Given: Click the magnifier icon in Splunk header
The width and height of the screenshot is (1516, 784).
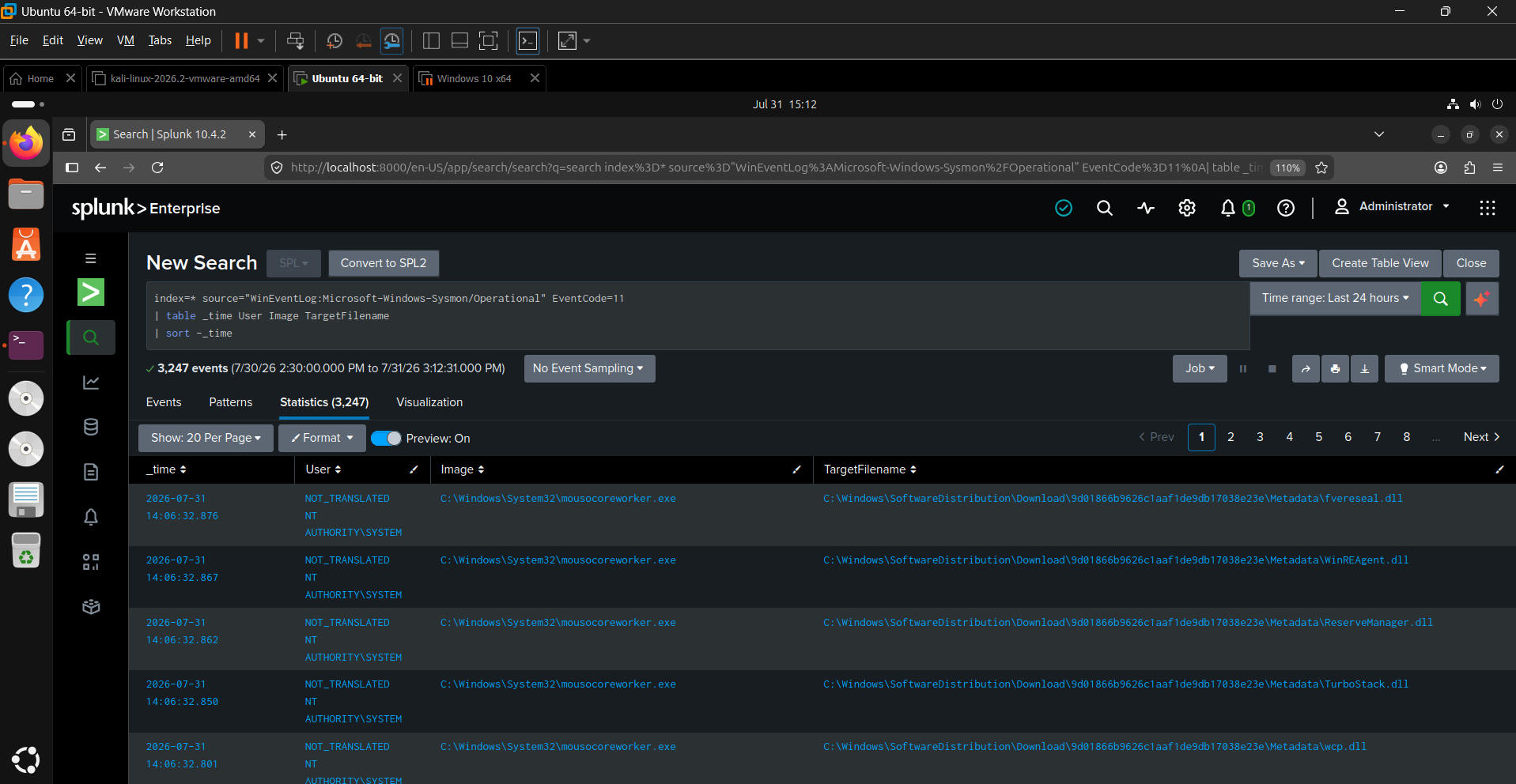Looking at the screenshot, I should [1105, 208].
